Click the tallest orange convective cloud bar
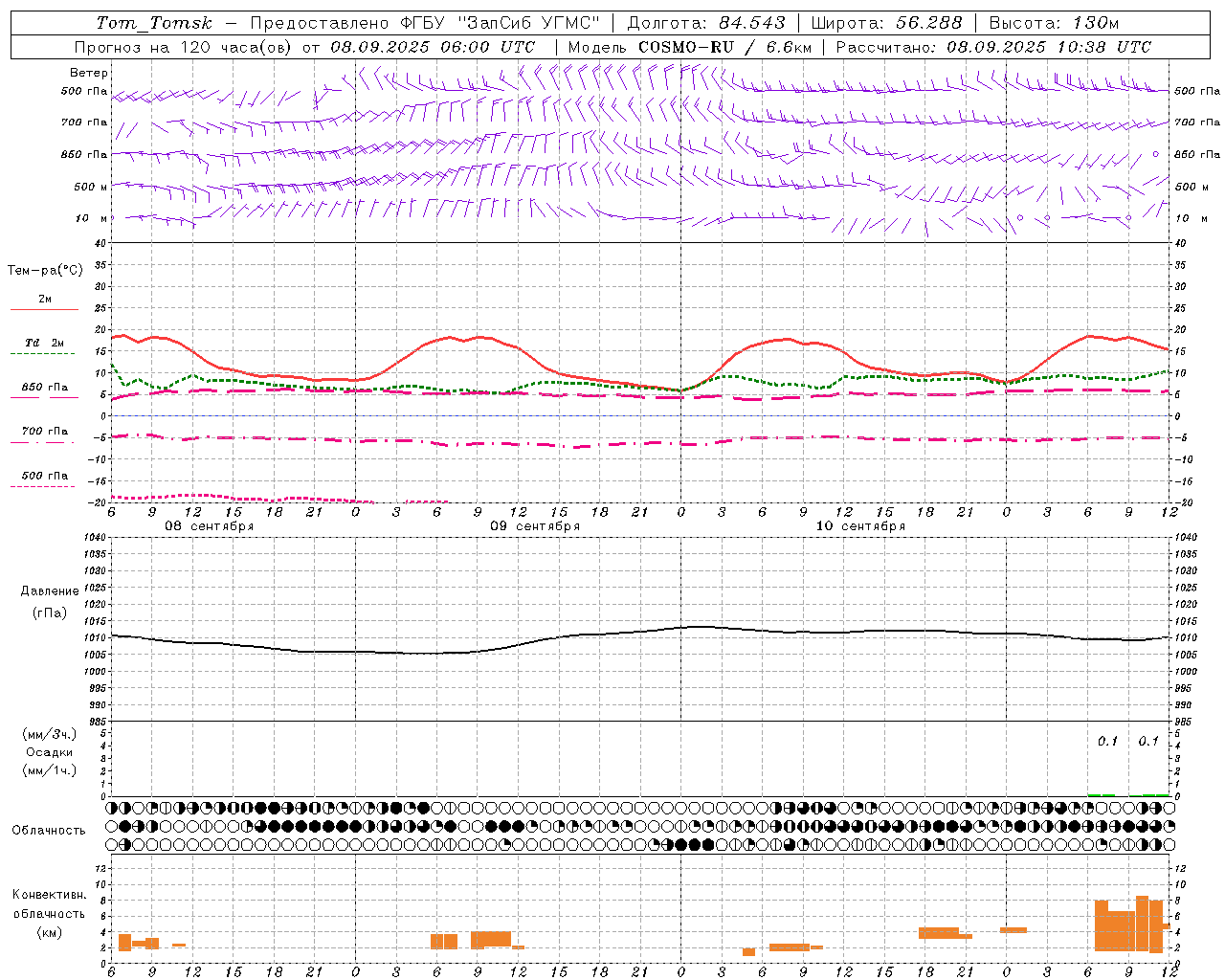The height and width of the screenshot is (980, 1225). [x=1142, y=923]
